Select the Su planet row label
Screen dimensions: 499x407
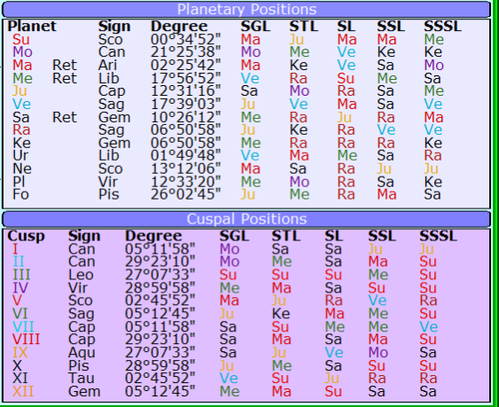(x=21, y=39)
